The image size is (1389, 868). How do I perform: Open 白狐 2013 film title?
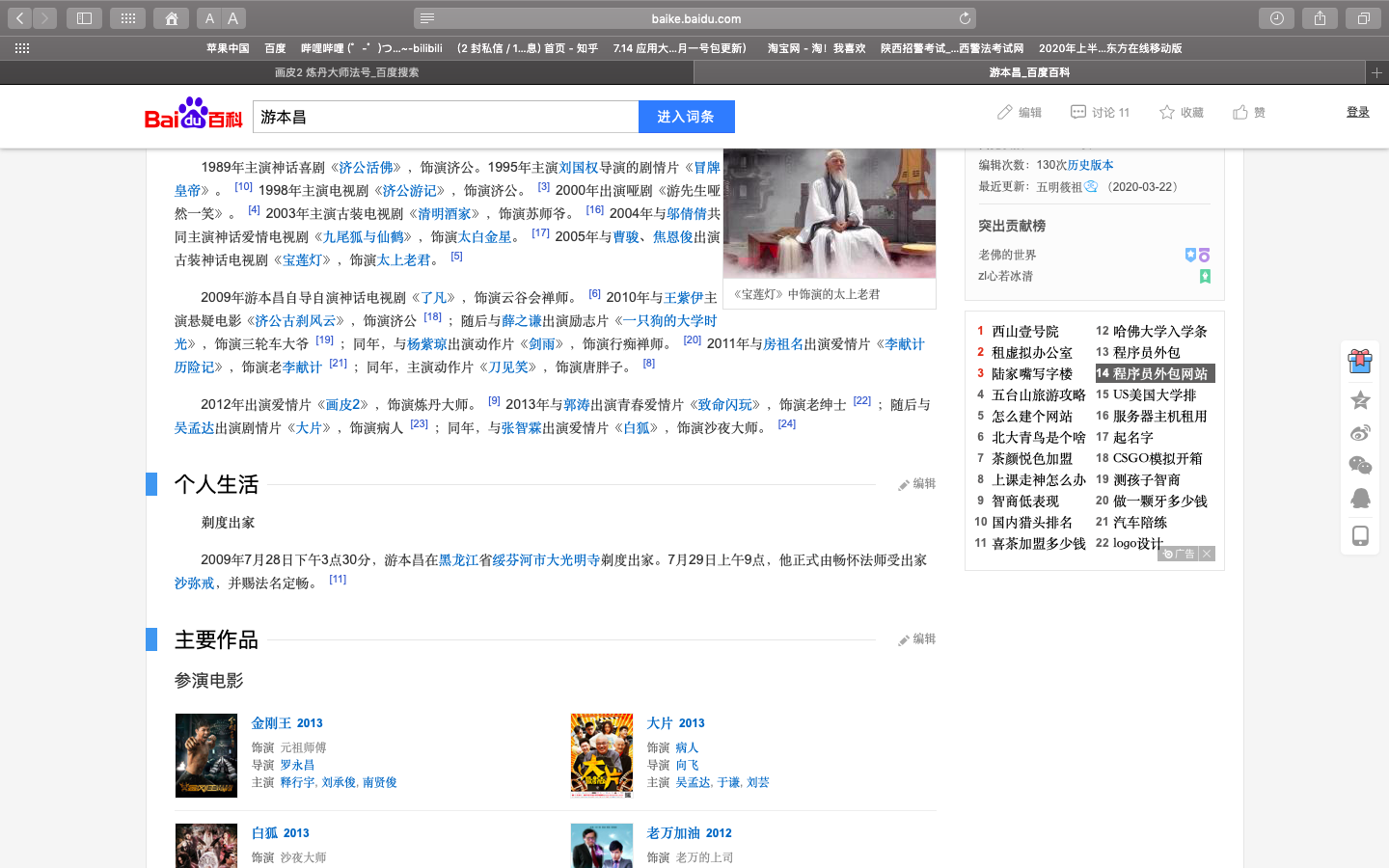[280, 833]
